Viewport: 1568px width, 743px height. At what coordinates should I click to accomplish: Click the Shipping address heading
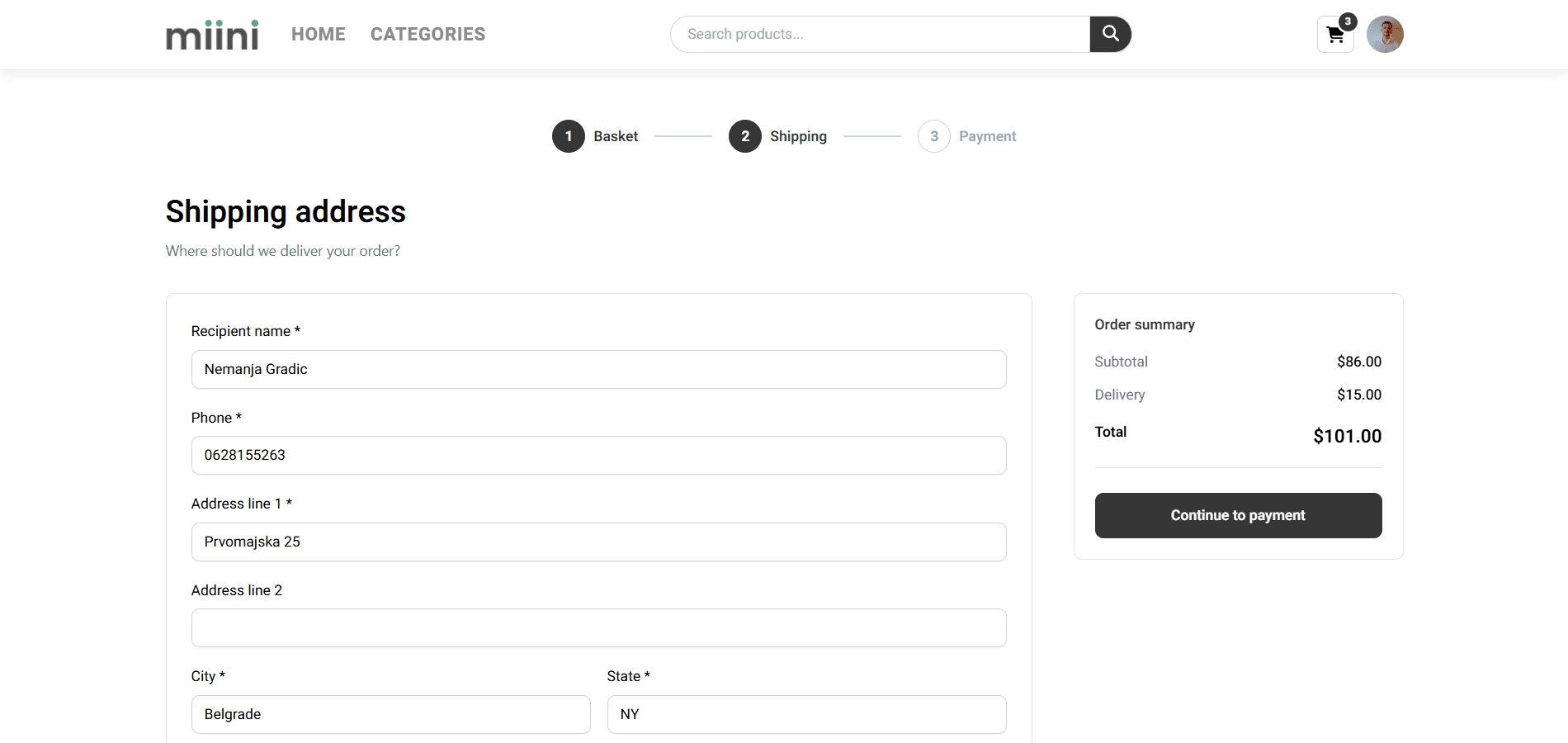[286, 212]
